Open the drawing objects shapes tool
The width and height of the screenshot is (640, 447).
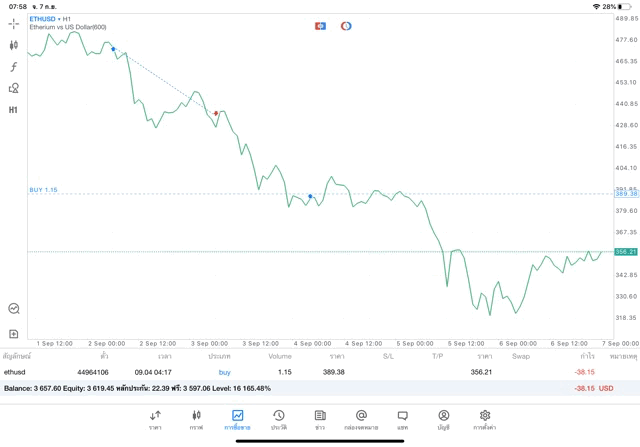[13, 88]
